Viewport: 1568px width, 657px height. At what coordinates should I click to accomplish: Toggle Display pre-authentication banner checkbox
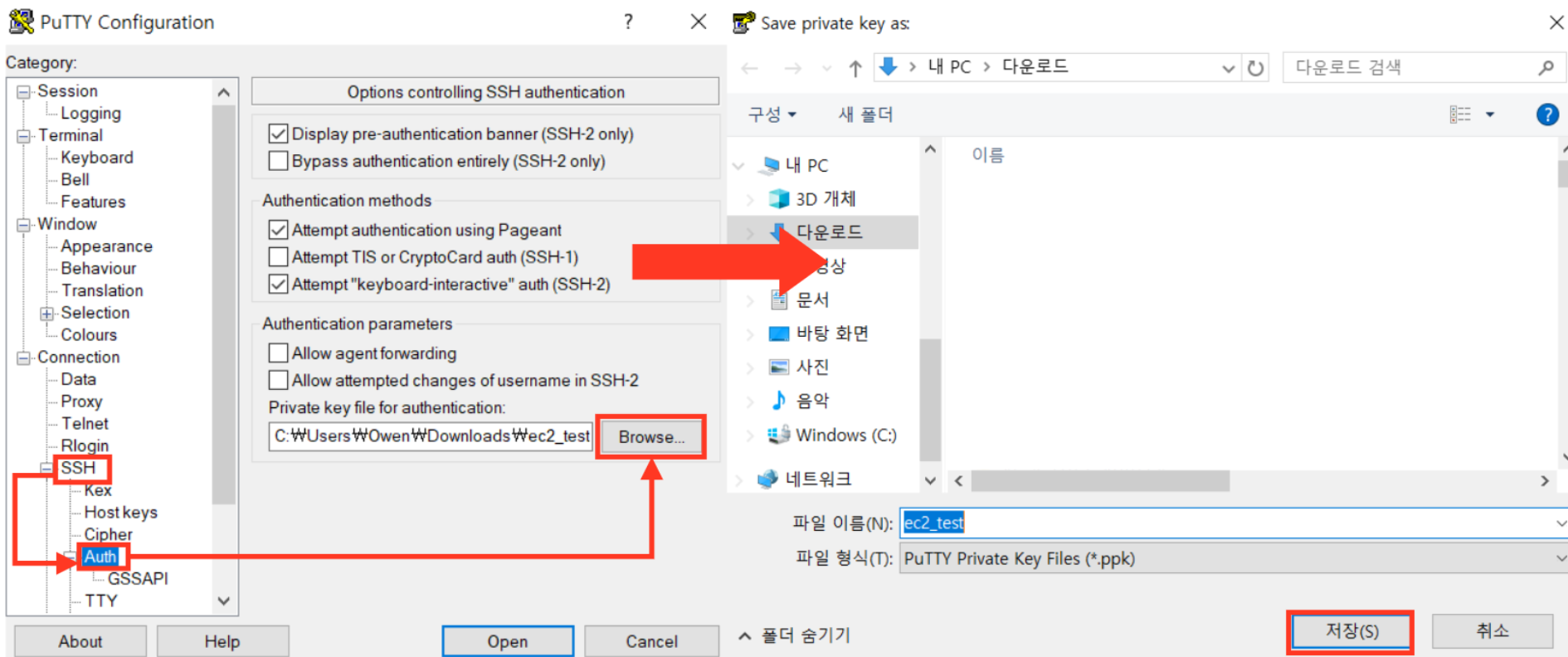coord(278,134)
